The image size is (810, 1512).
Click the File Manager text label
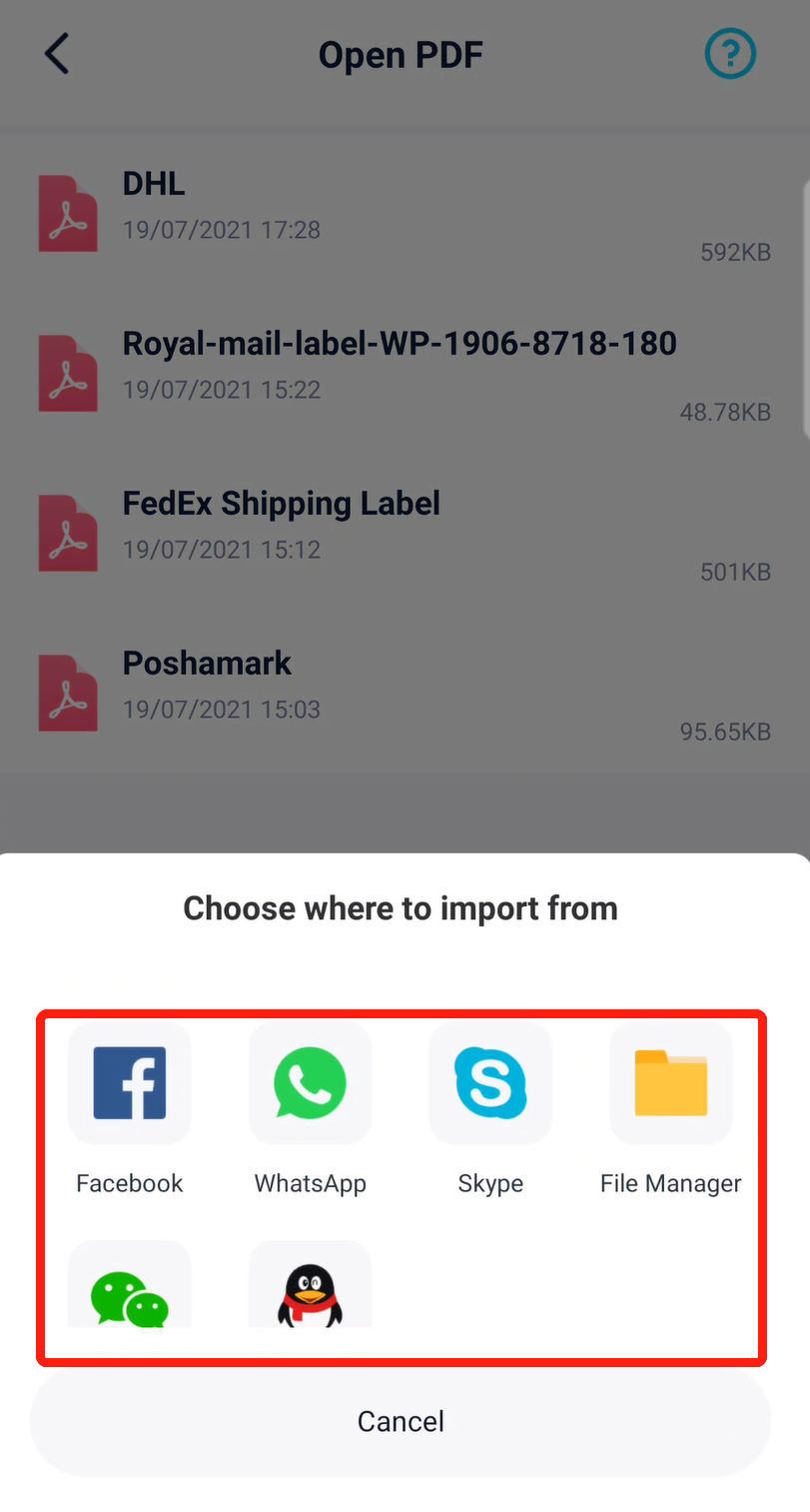[671, 1184]
